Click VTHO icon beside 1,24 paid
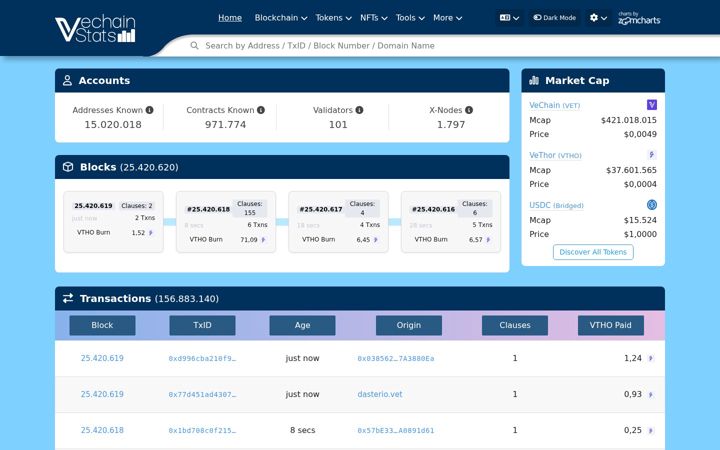Viewport: 720px width, 450px height. click(x=651, y=359)
